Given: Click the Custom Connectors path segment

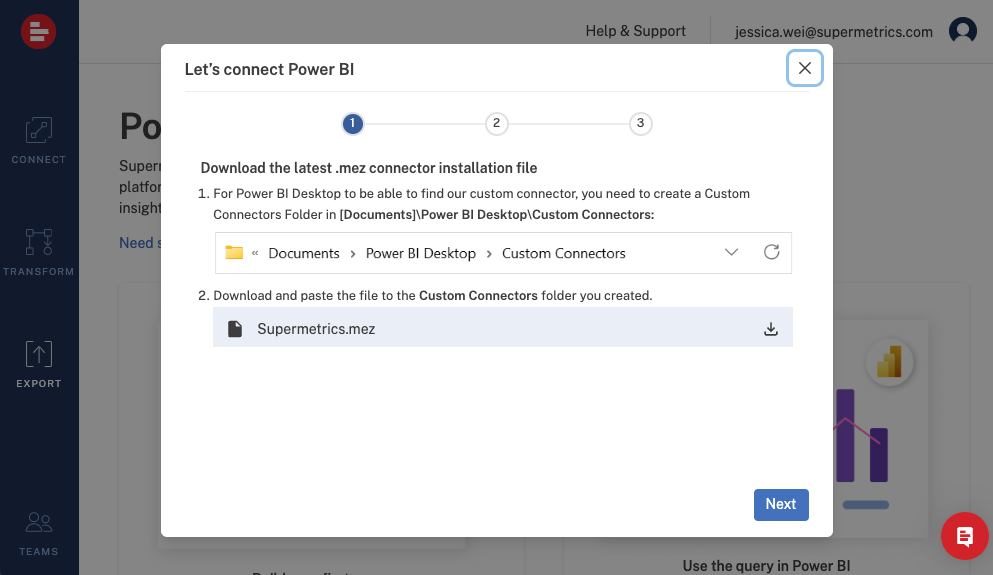Looking at the screenshot, I should click(564, 253).
